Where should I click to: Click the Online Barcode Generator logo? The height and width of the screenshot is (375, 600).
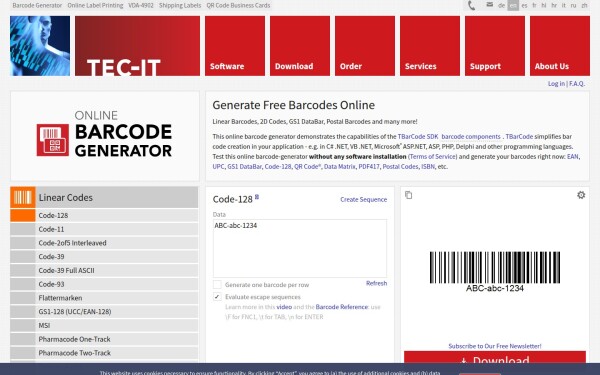[104, 135]
